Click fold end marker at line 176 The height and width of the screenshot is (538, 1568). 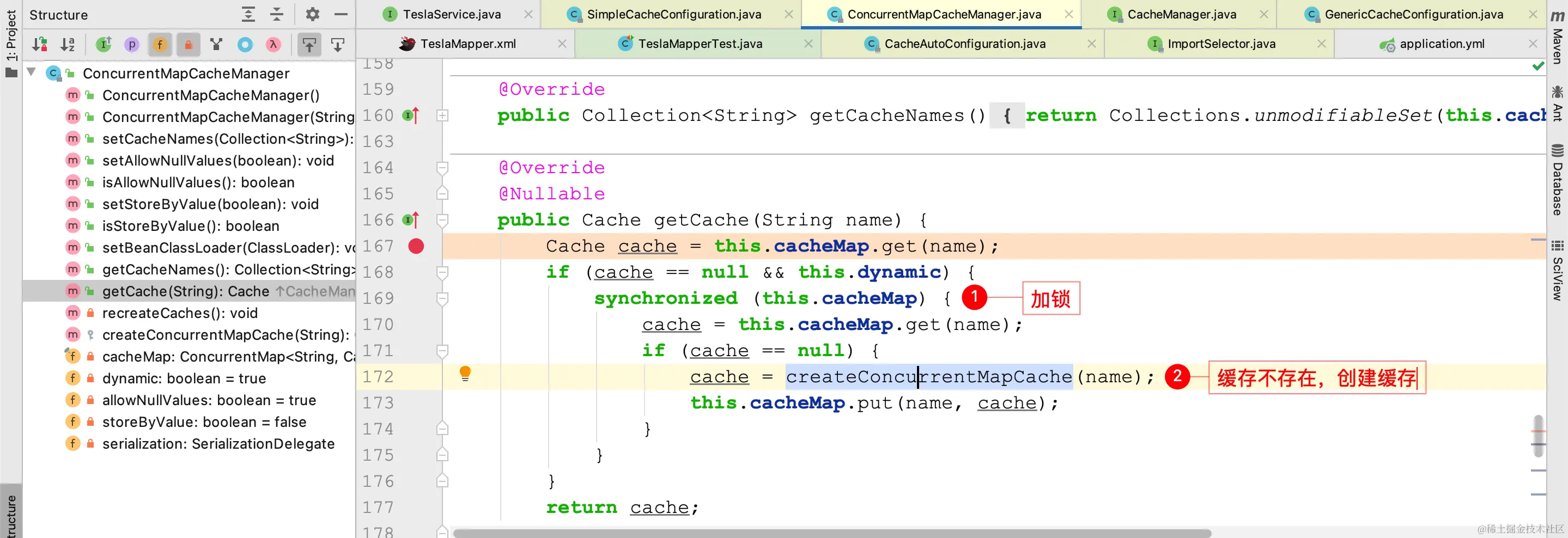pyautogui.click(x=442, y=481)
